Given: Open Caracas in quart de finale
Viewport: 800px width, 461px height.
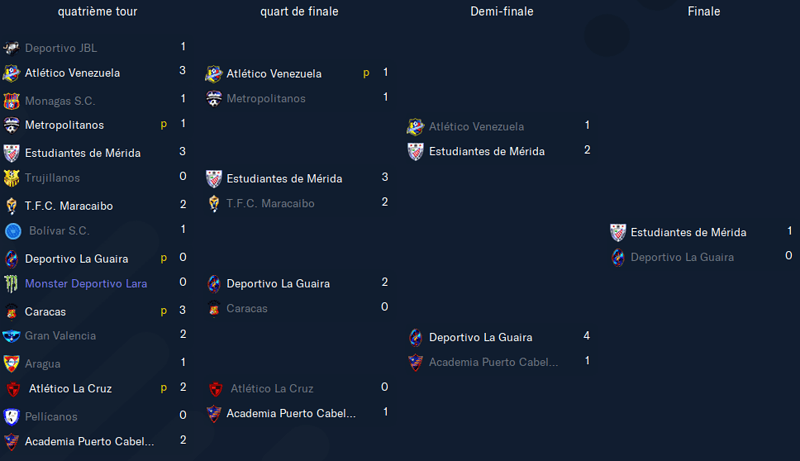Looking at the screenshot, I should click(x=247, y=309).
